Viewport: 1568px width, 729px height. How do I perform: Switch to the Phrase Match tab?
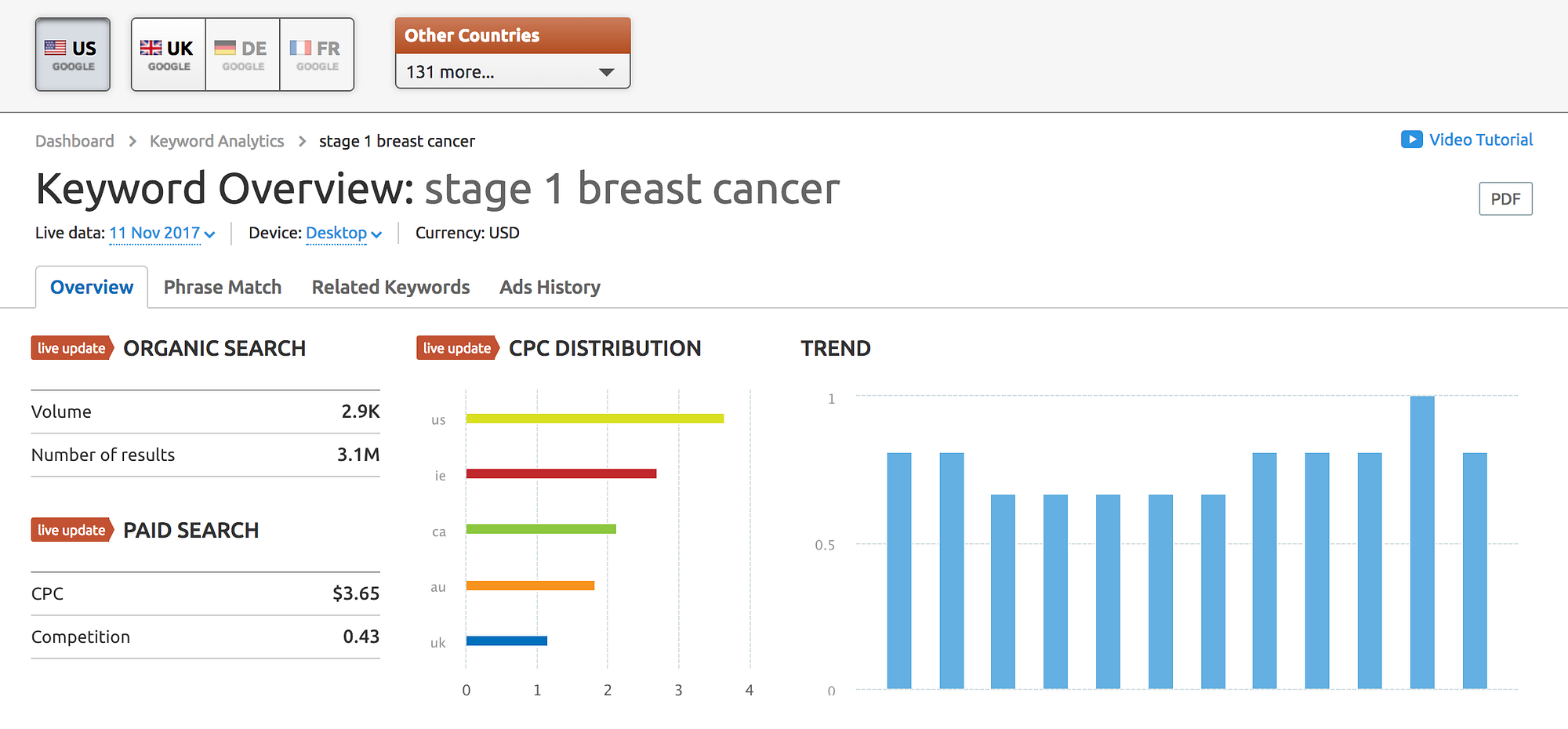tap(223, 287)
